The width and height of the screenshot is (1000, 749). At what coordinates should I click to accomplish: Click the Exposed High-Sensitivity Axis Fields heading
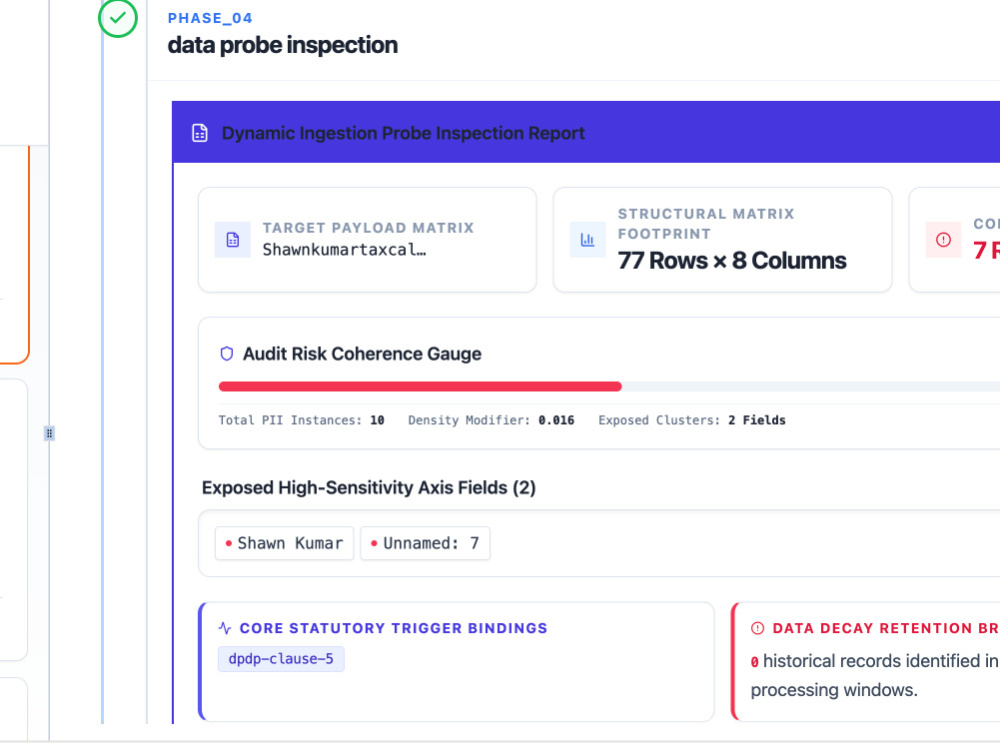[369, 488]
